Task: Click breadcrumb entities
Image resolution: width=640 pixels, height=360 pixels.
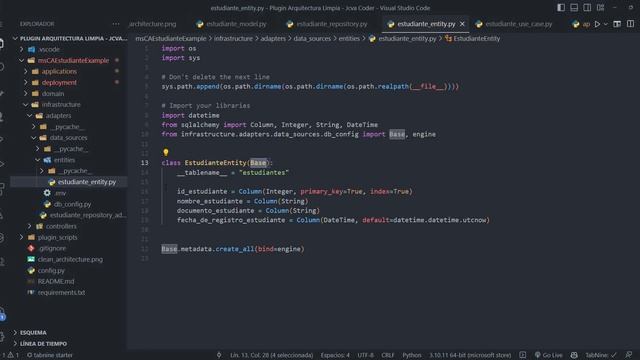Action: 349,38
